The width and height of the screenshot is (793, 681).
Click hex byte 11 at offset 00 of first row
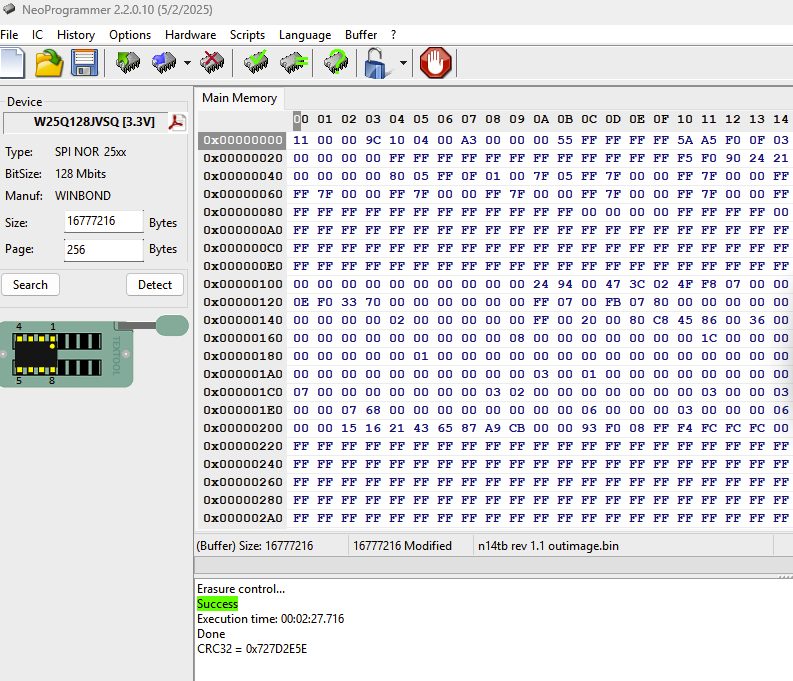click(x=301, y=140)
